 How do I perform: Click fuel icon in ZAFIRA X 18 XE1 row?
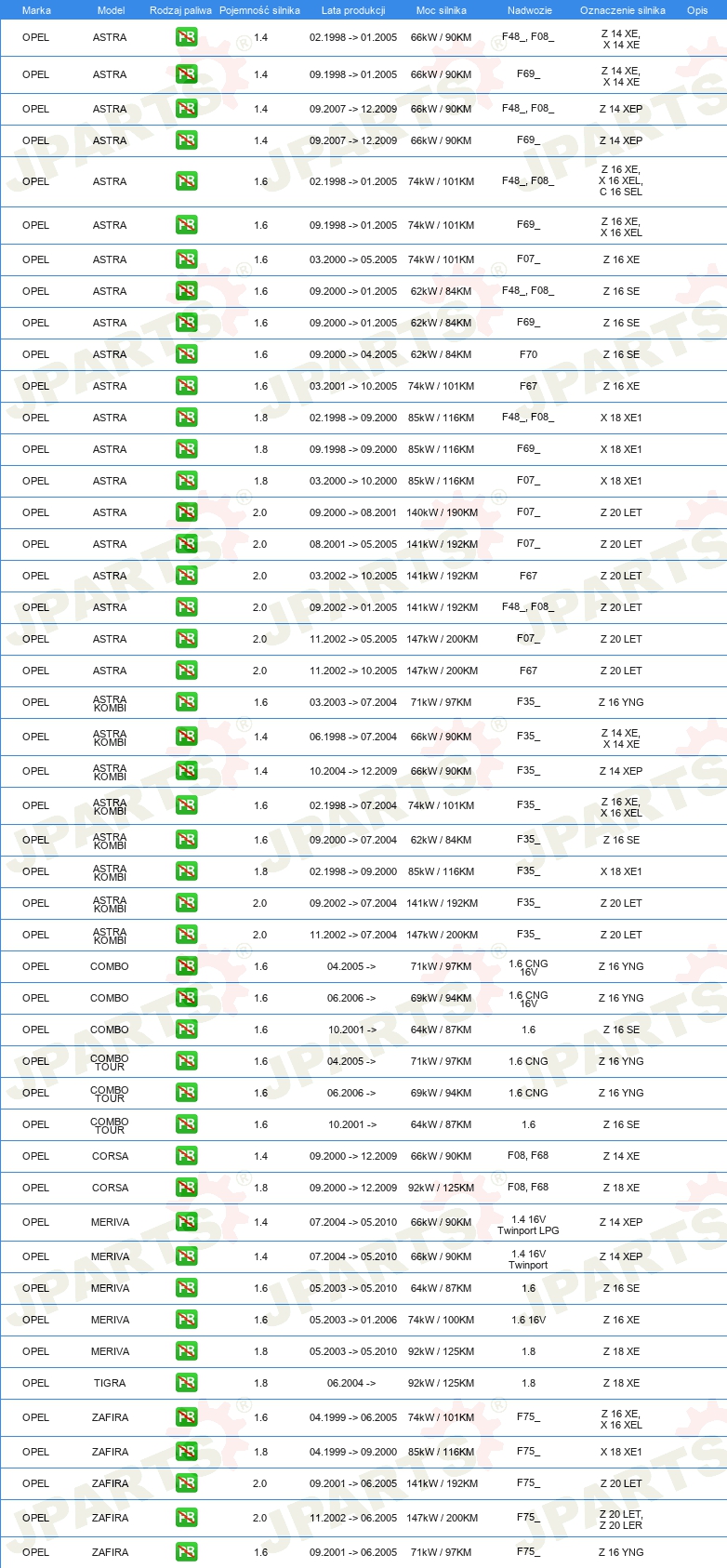(186, 1452)
